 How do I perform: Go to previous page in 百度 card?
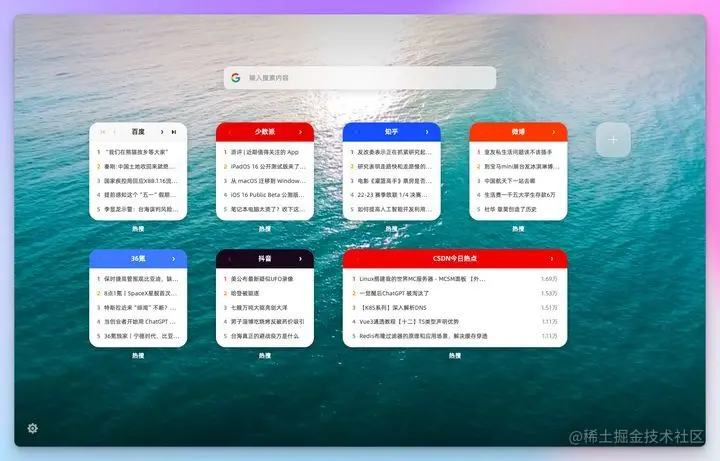coord(115,132)
